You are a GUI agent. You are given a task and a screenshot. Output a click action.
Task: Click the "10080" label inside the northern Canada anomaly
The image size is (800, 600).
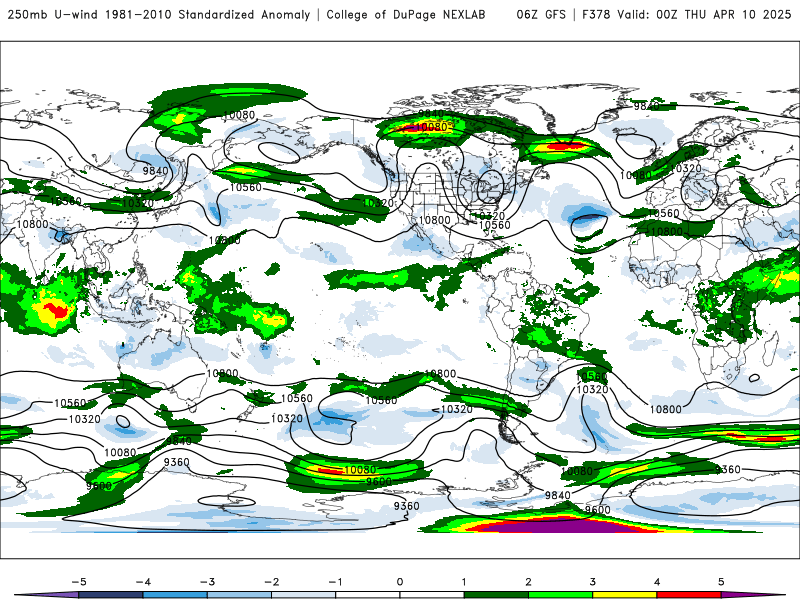432,127
